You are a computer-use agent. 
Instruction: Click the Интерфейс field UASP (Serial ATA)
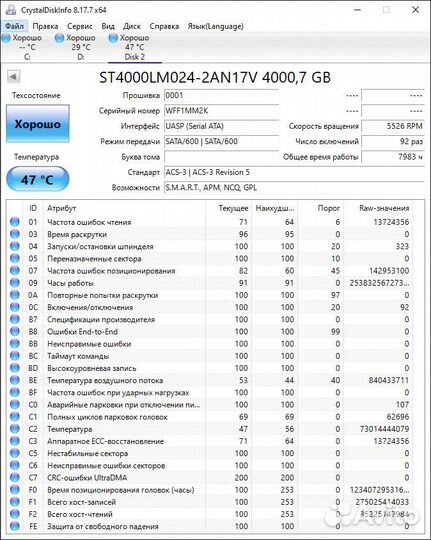pos(221,126)
